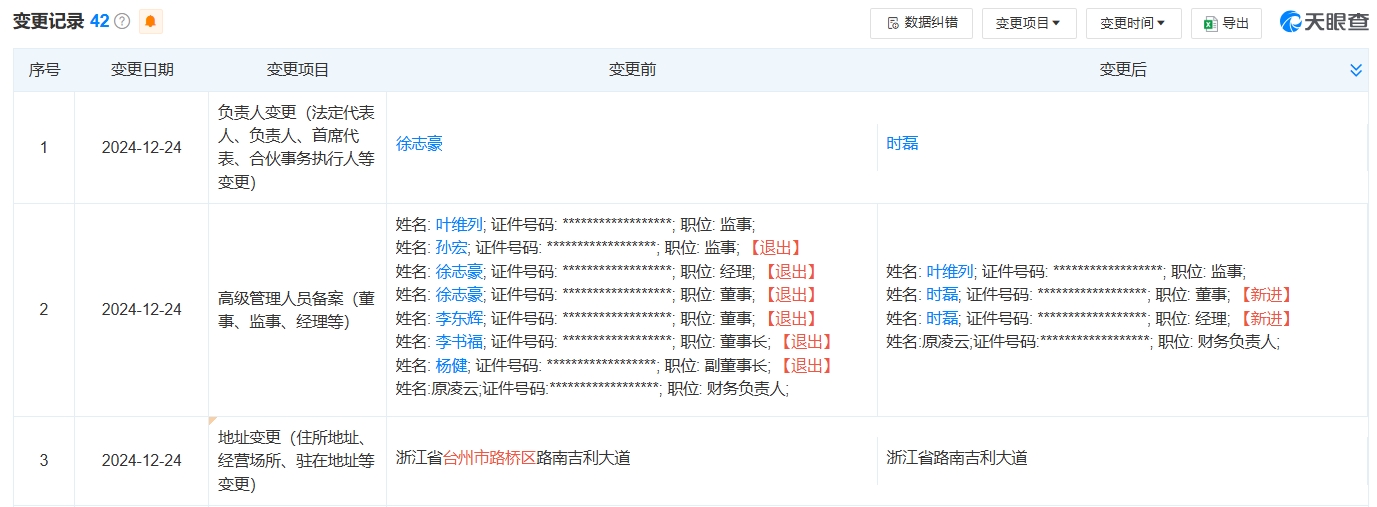This screenshot has height=507, width=1377.
Task: Open 叶维列 link in the 变更后 column
Action: 950,271
